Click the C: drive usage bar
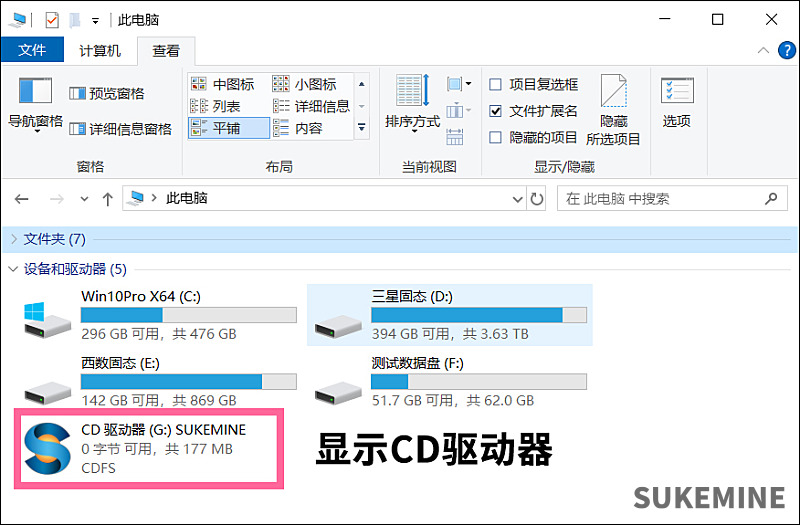 189,315
